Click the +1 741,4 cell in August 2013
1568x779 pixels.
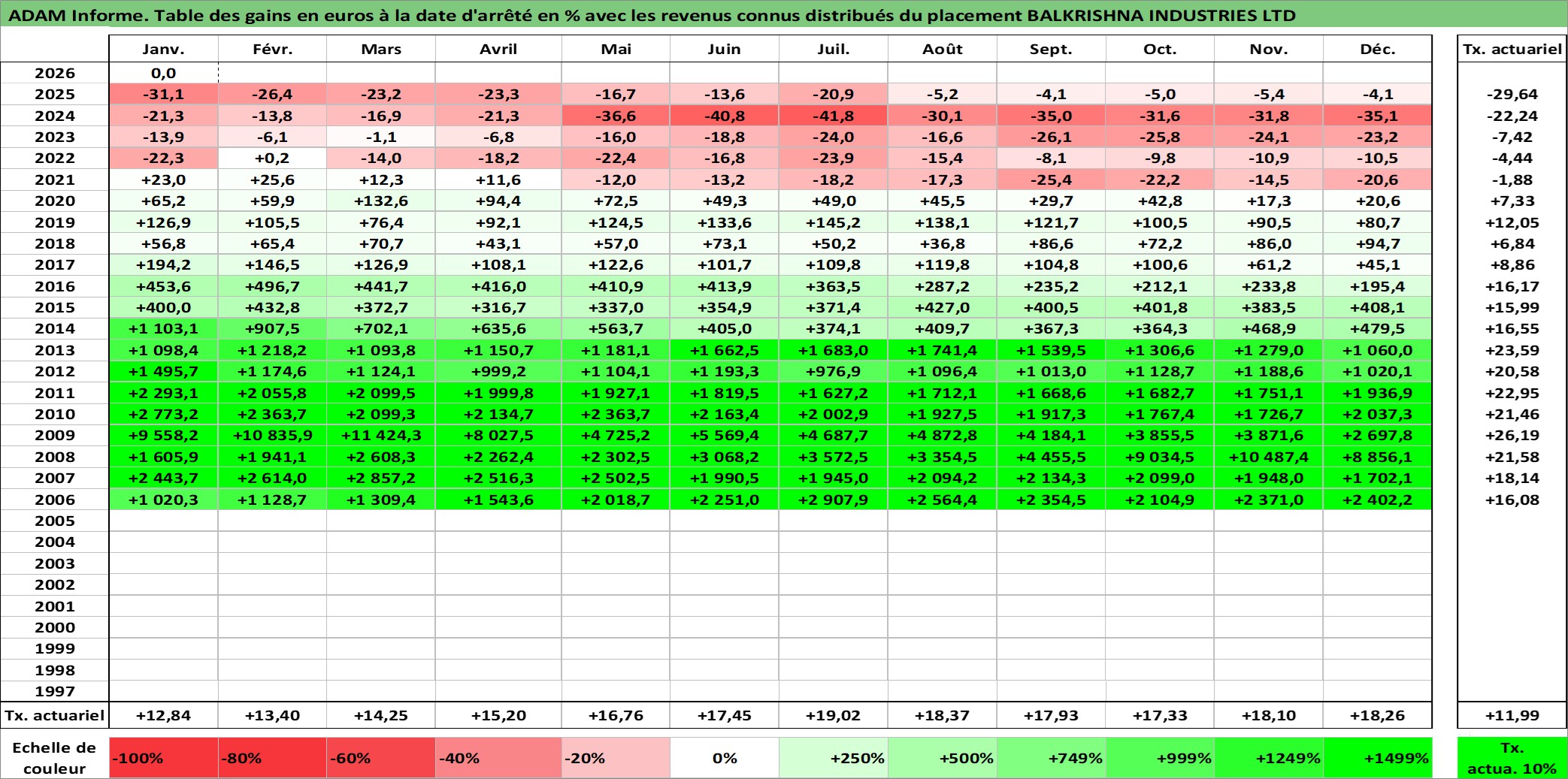point(943,350)
